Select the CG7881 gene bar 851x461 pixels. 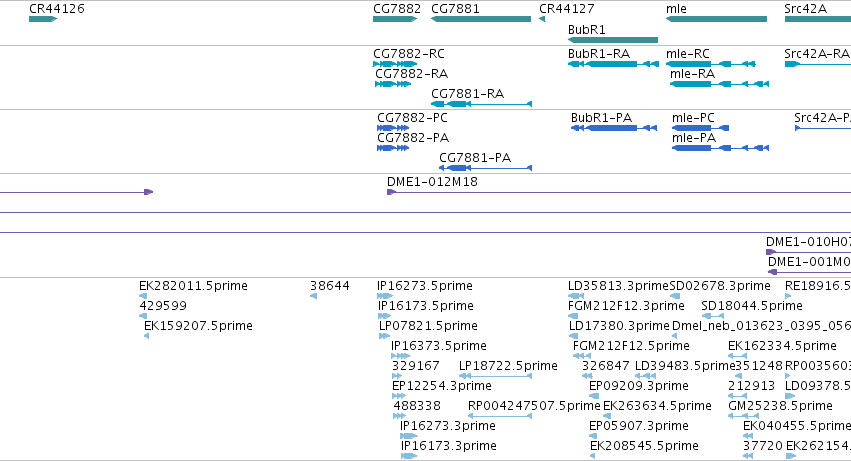[481, 19]
